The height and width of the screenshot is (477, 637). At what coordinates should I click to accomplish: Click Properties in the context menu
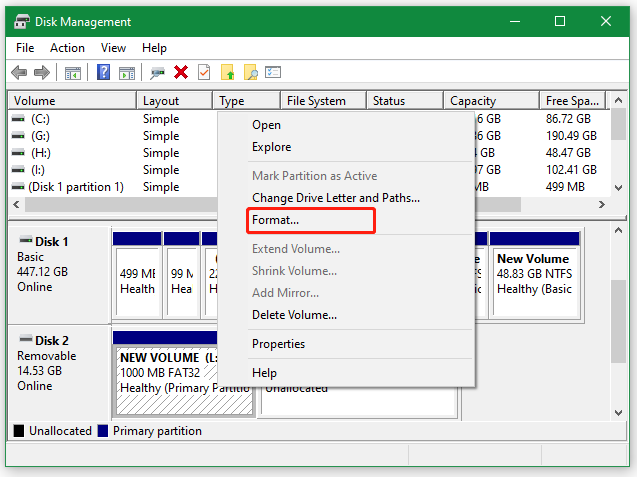[x=278, y=344]
